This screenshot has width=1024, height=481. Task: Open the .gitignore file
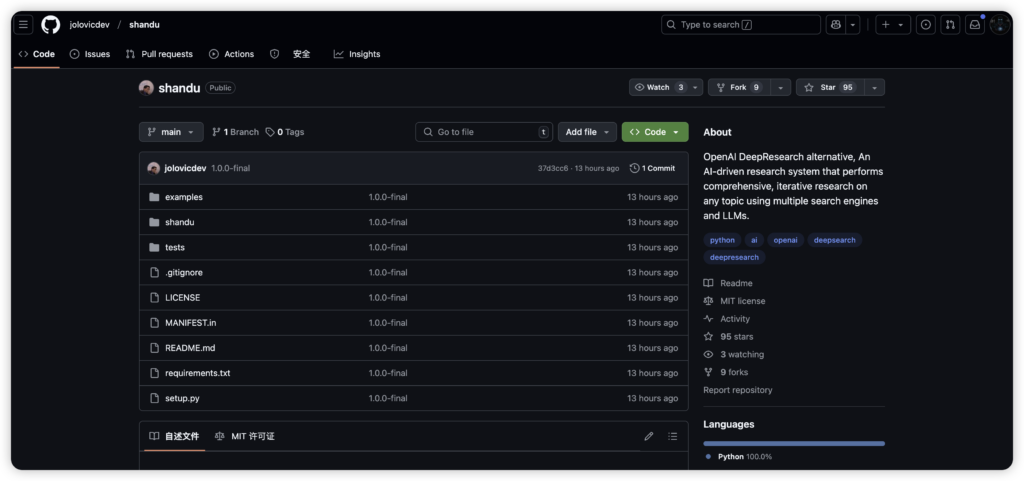(184, 272)
